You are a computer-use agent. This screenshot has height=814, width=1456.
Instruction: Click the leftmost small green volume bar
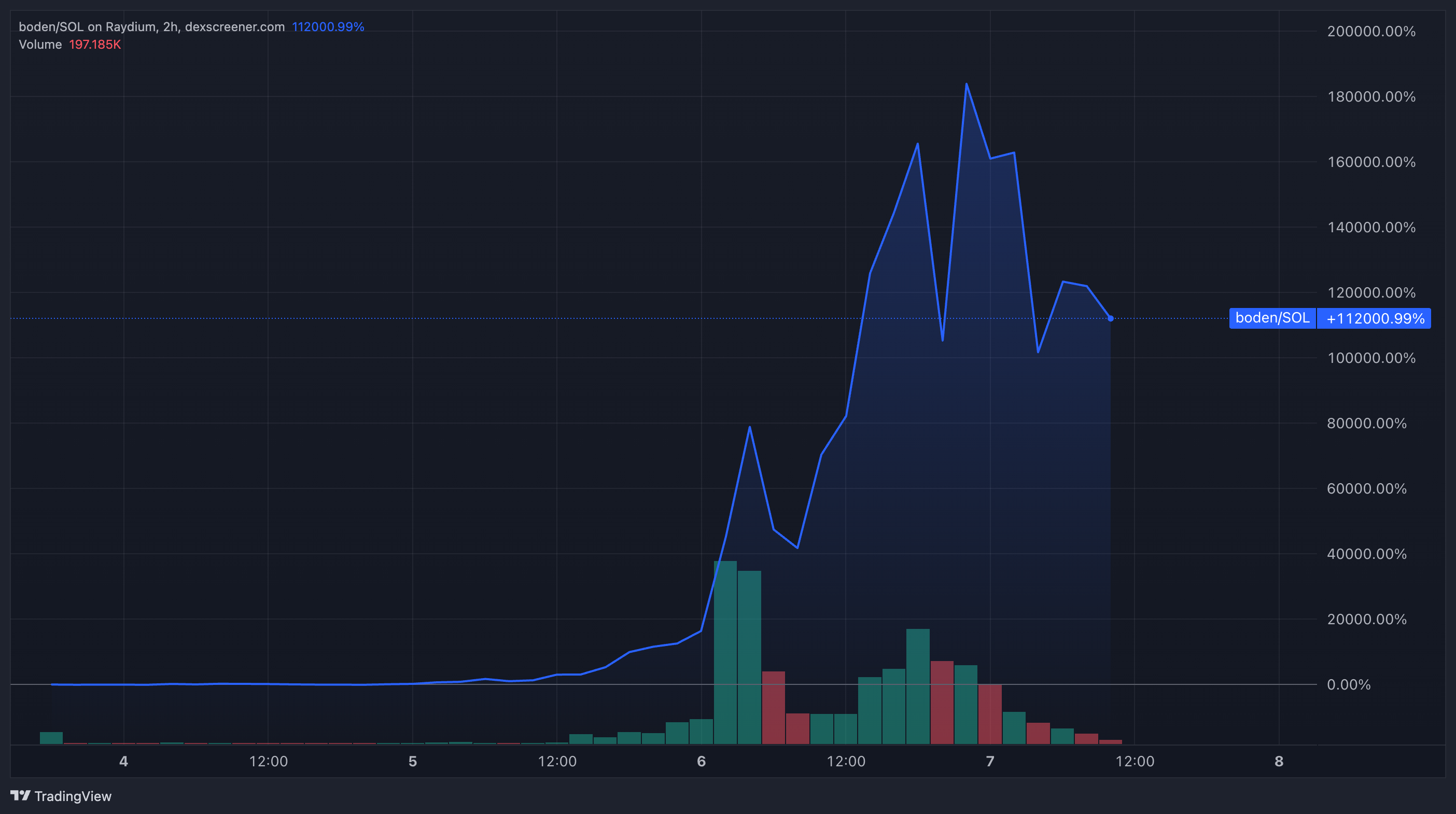pos(51,738)
